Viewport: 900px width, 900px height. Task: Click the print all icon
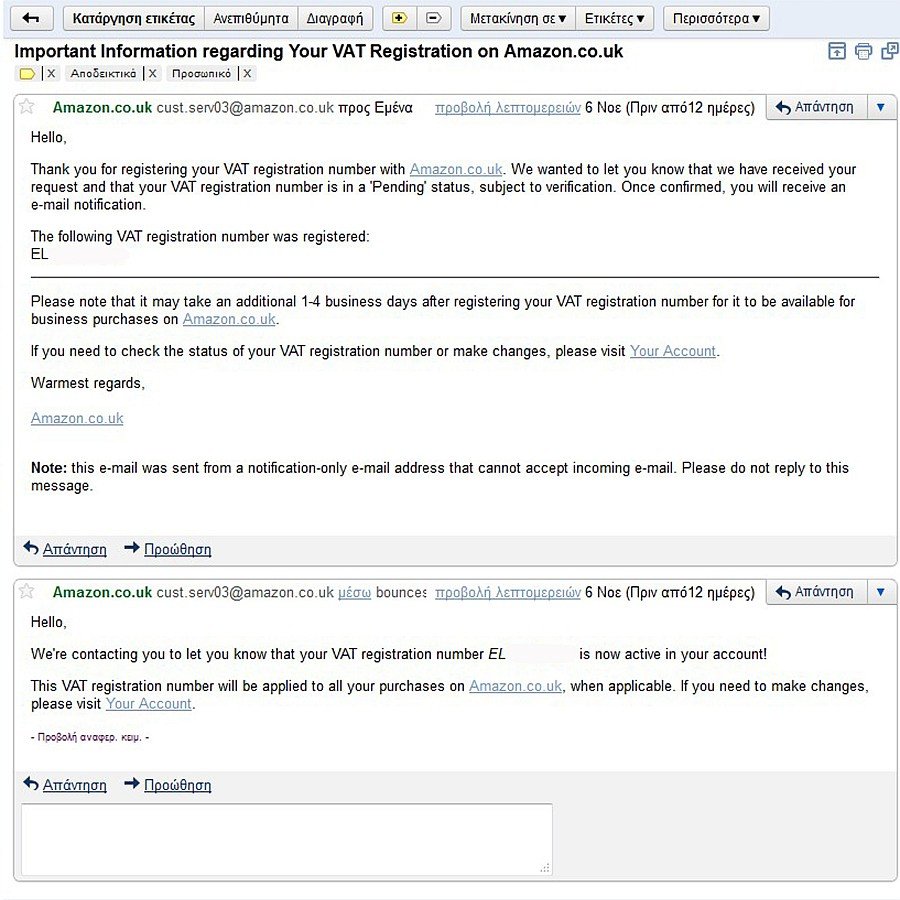click(863, 51)
